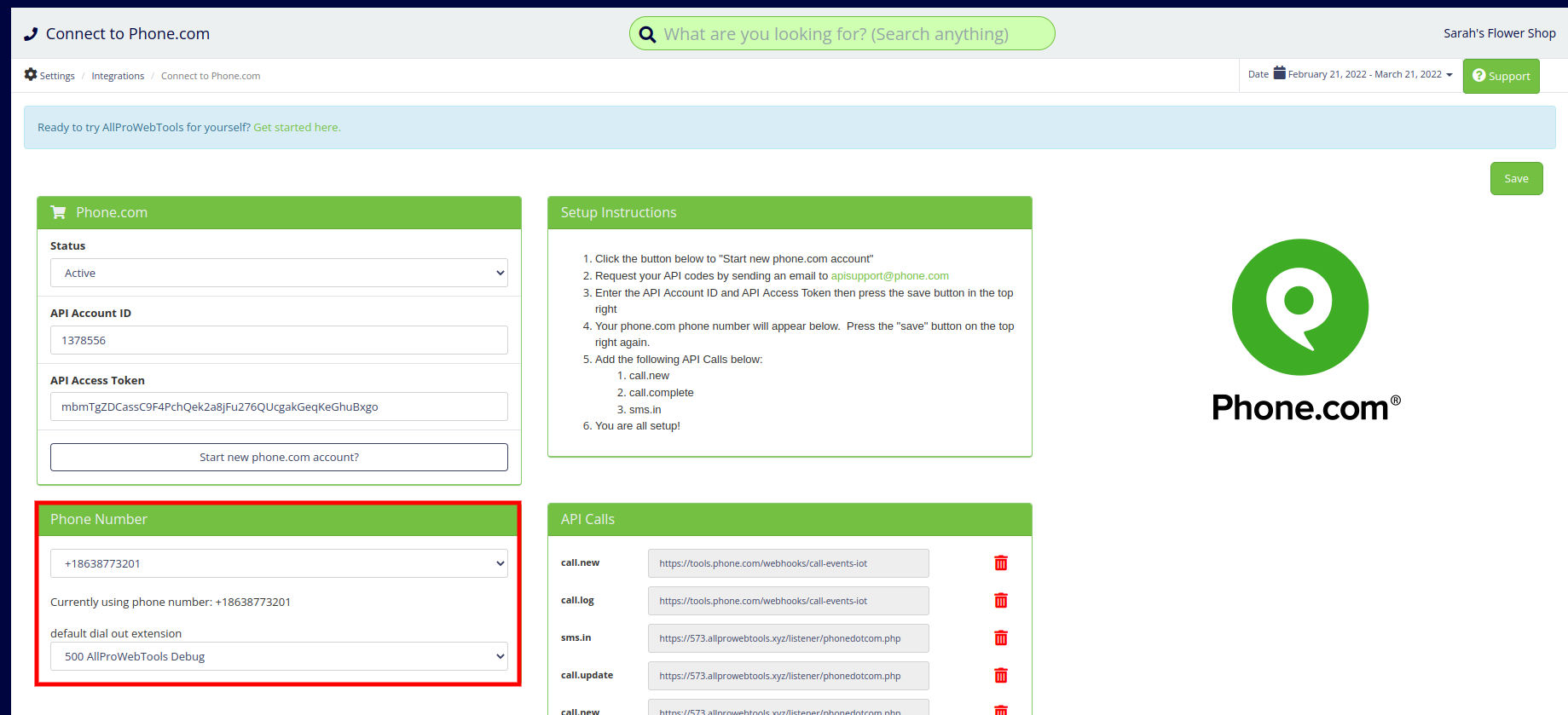This screenshot has width=1568, height=715.
Task: Click the 'call.update' row label
Action: [x=587, y=675]
